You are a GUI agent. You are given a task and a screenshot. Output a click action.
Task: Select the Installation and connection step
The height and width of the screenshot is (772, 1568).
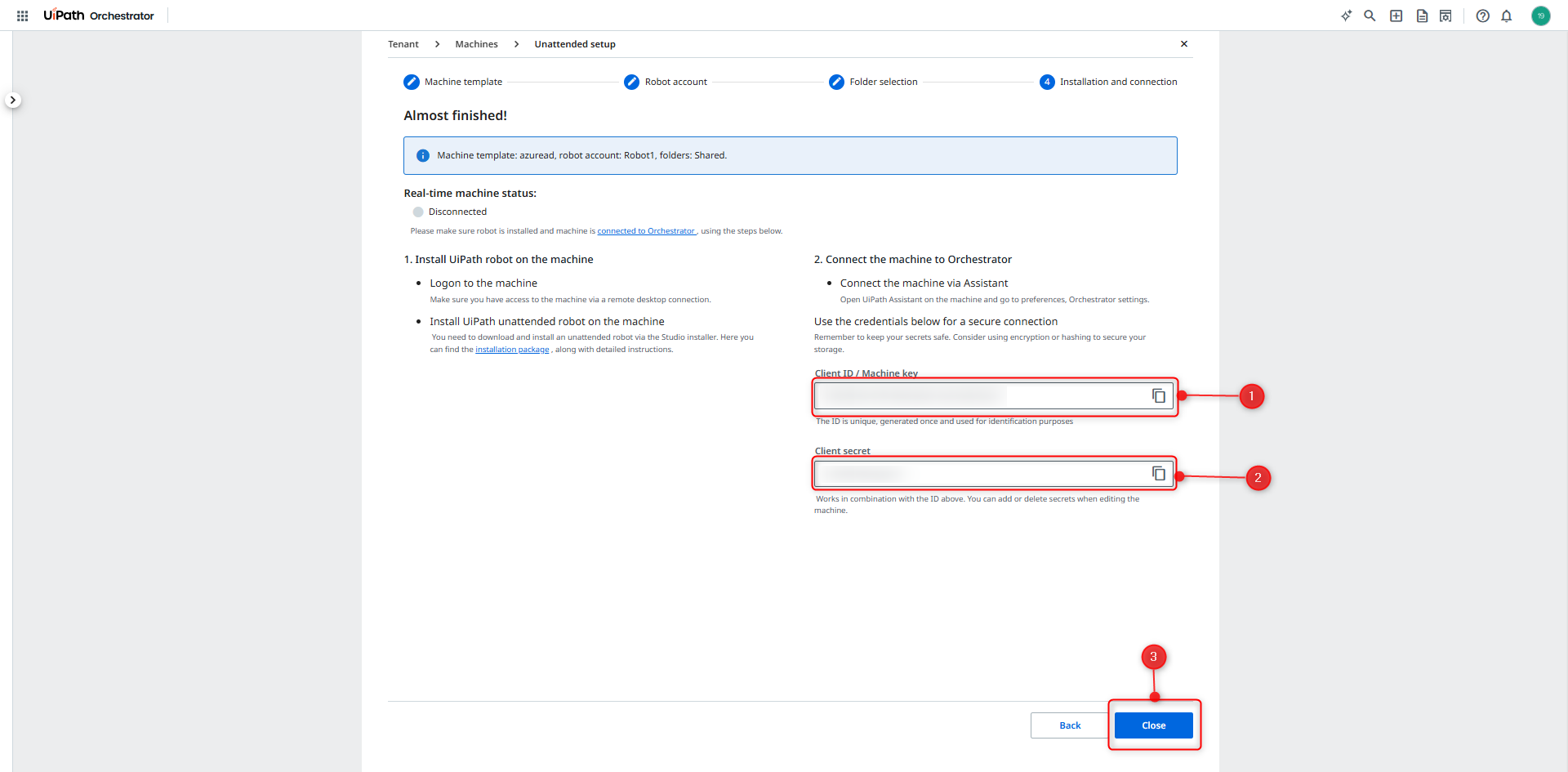(x=1108, y=82)
